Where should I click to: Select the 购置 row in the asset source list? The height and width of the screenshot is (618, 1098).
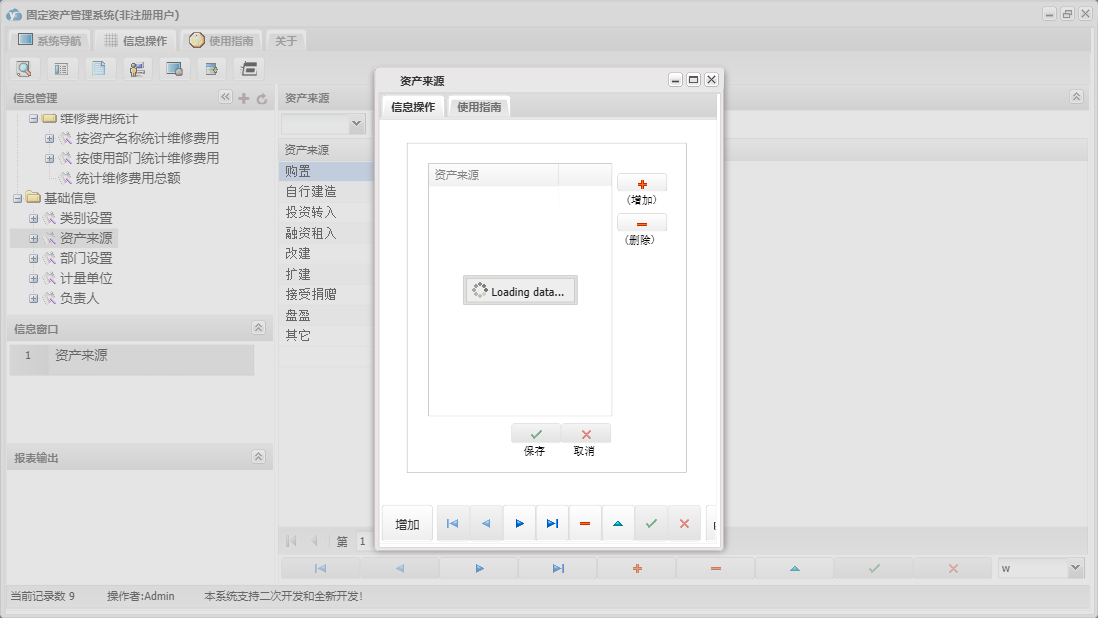tap(310, 170)
